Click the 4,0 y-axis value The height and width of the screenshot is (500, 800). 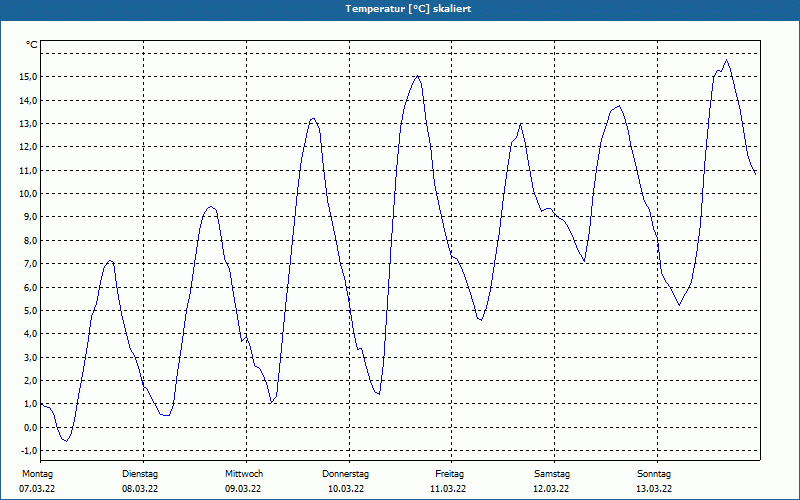coord(30,334)
